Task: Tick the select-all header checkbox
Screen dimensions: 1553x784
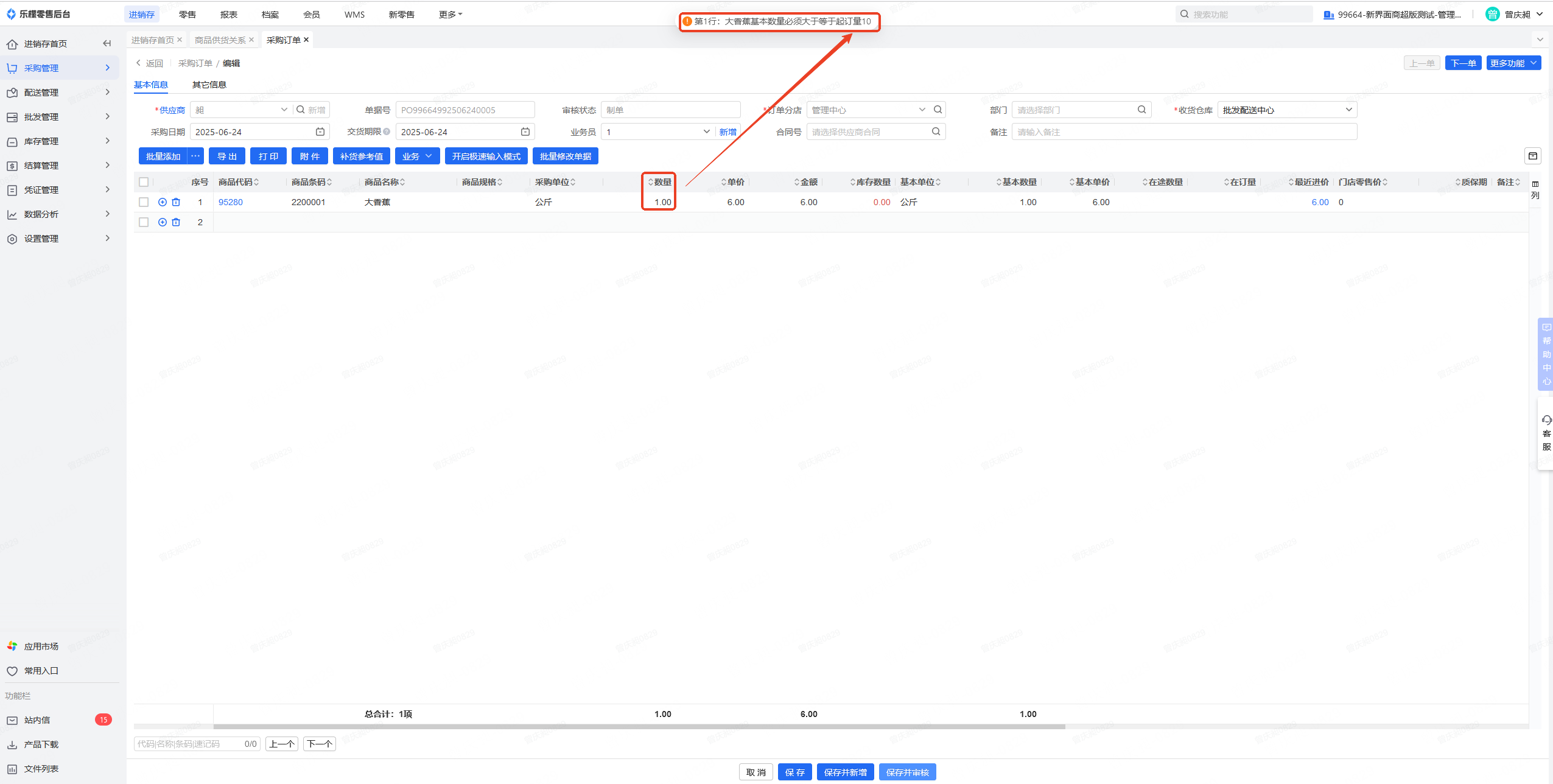Action: (x=144, y=182)
